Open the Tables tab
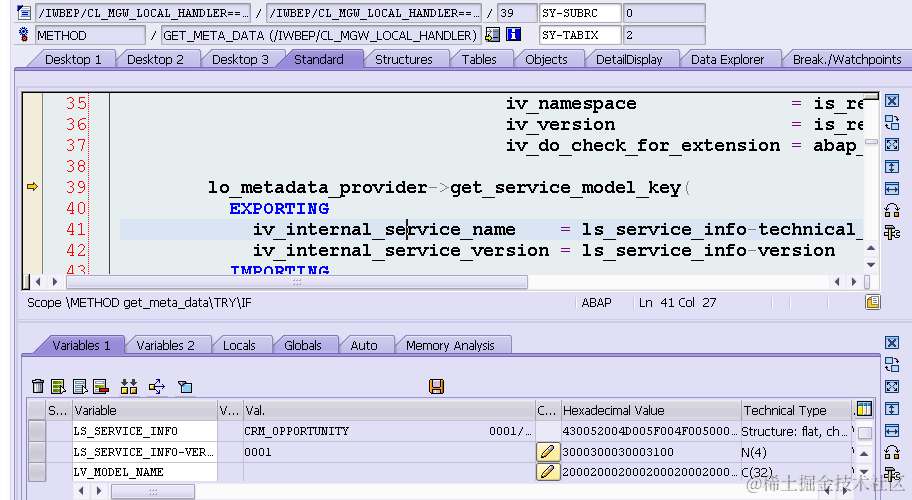 [479, 59]
